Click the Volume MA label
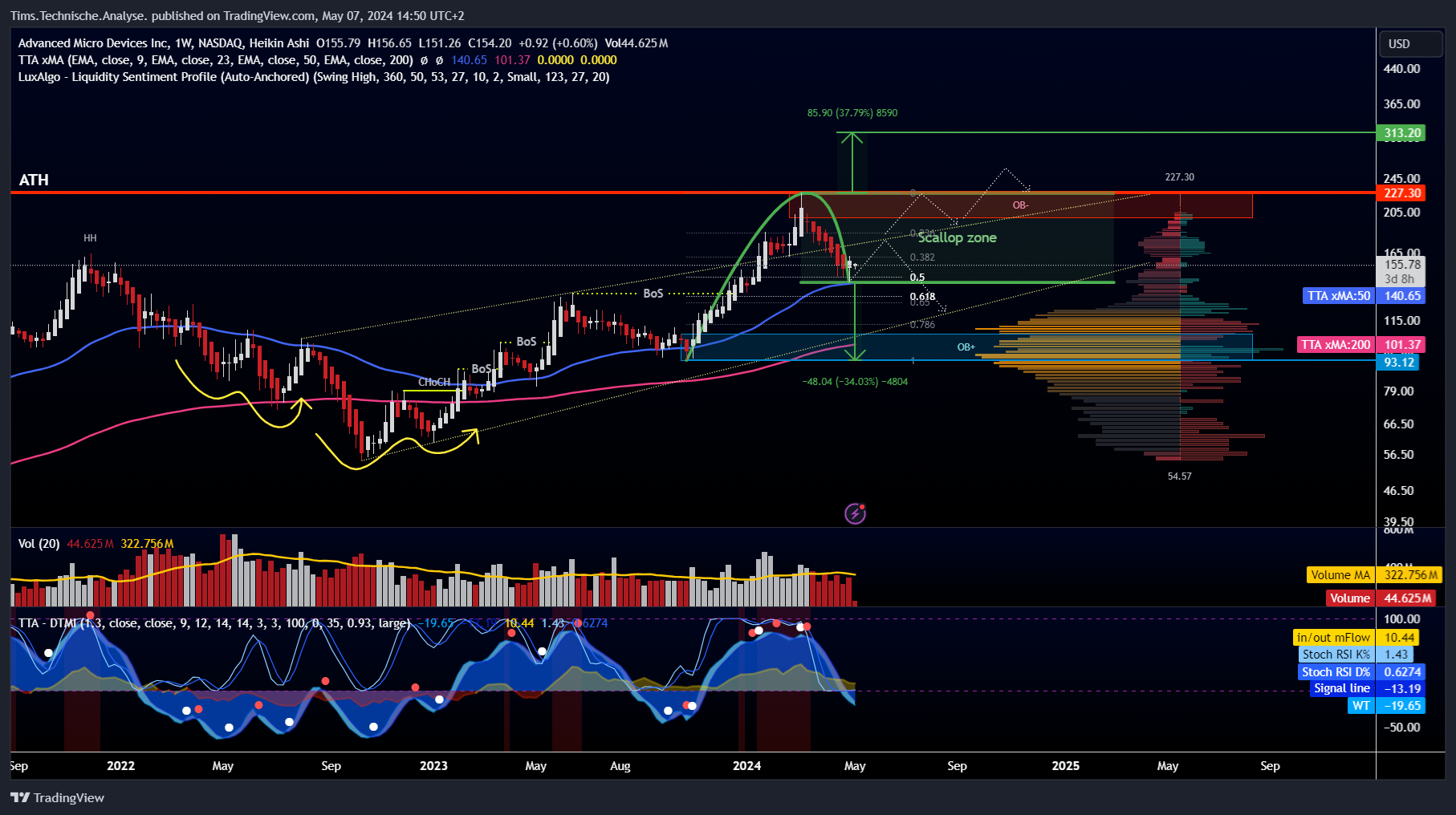This screenshot has width=1456, height=815. point(1340,575)
